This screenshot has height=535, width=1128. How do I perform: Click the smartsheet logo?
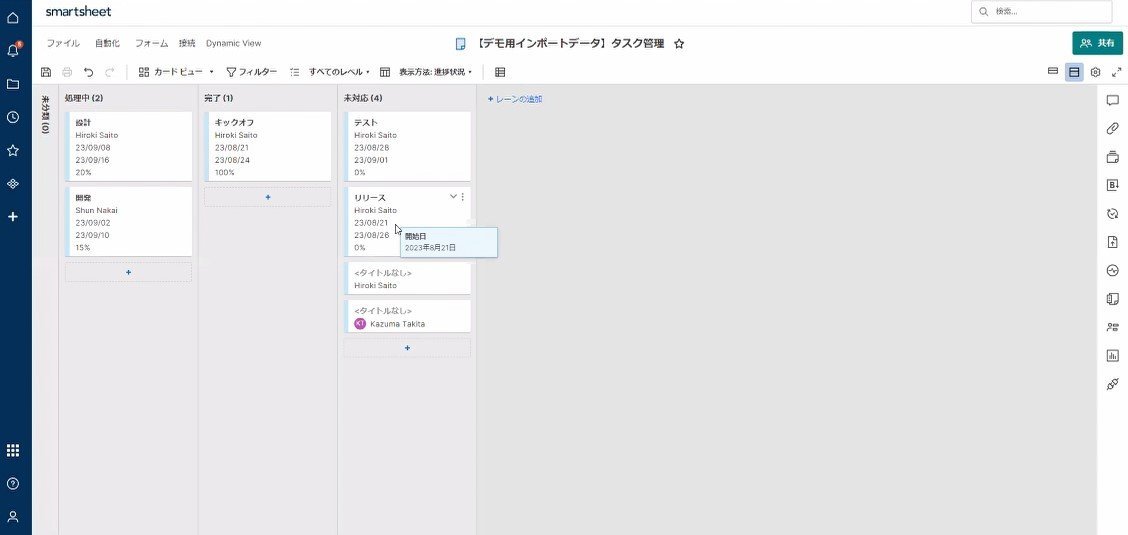(x=78, y=12)
